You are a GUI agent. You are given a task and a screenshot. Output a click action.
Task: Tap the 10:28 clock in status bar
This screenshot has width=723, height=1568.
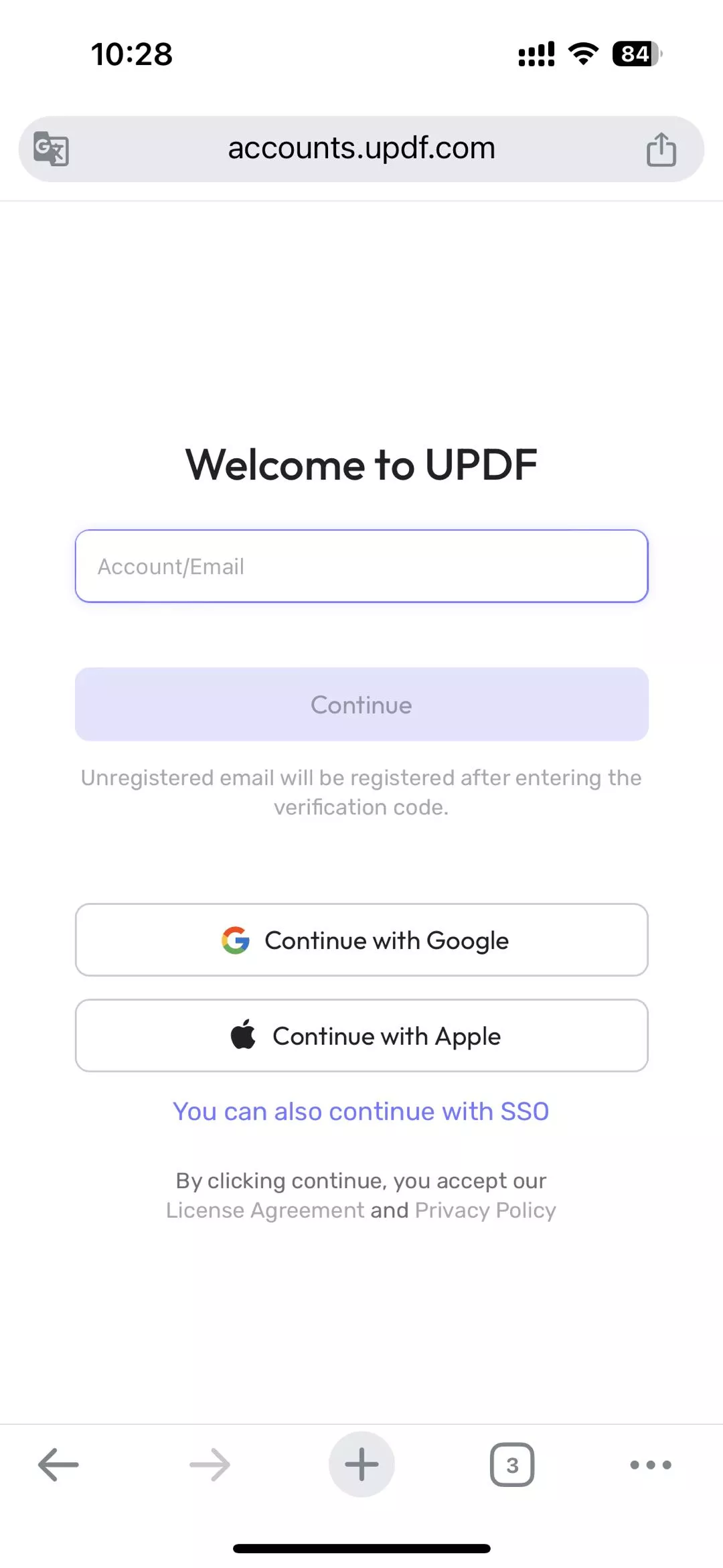pos(132,54)
